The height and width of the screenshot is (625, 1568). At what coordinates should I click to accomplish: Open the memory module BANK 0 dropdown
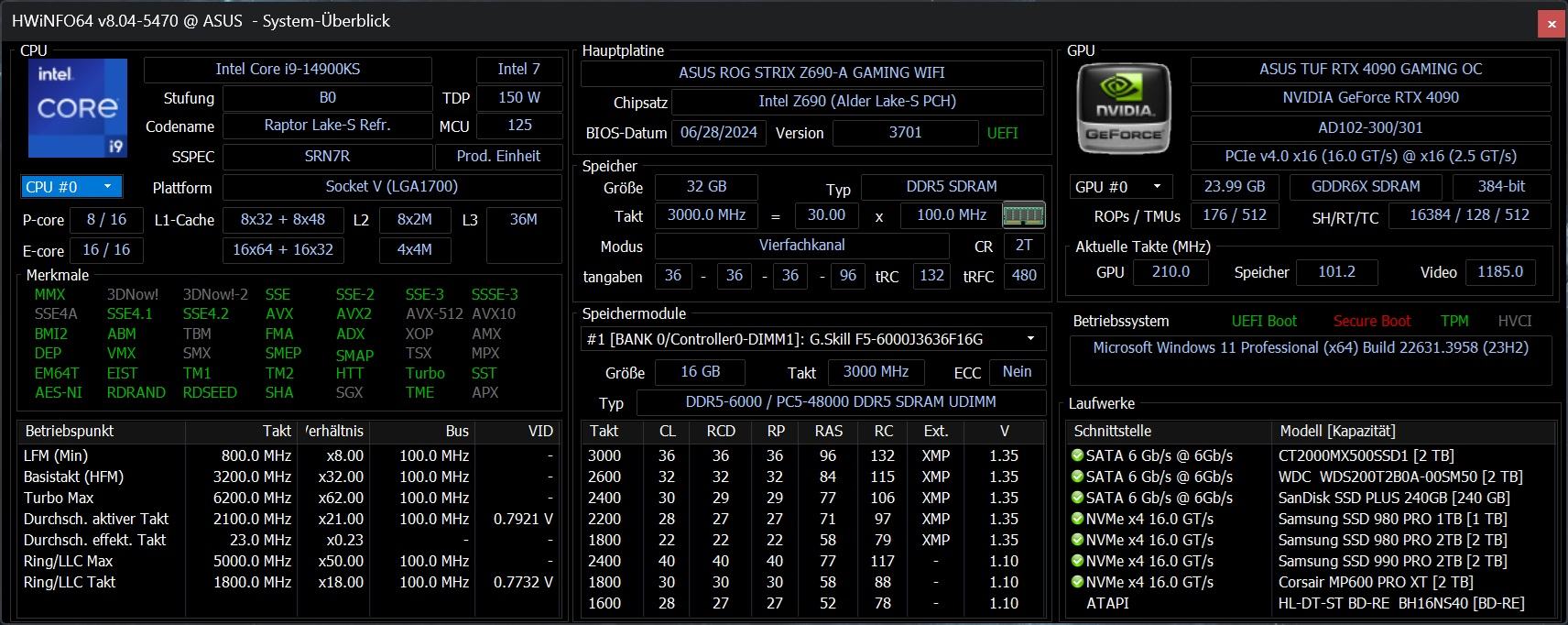pos(814,339)
